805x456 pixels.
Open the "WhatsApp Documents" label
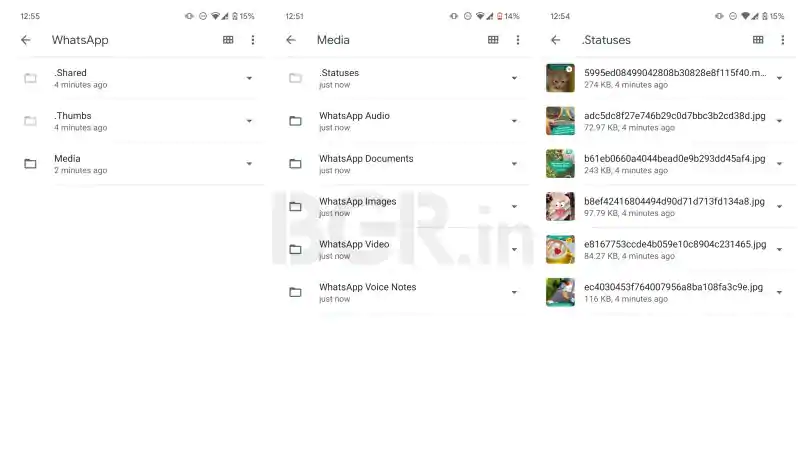click(366, 159)
